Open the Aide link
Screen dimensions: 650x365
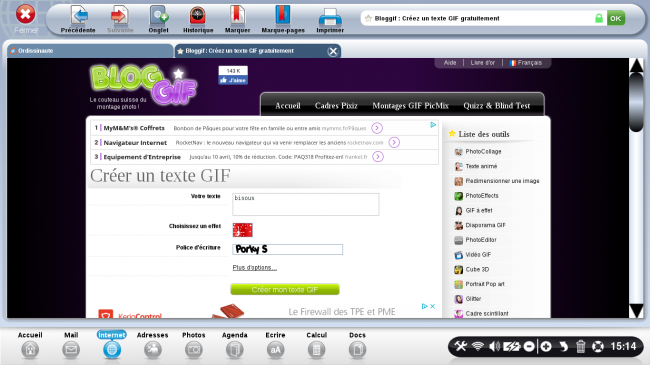click(450, 63)
